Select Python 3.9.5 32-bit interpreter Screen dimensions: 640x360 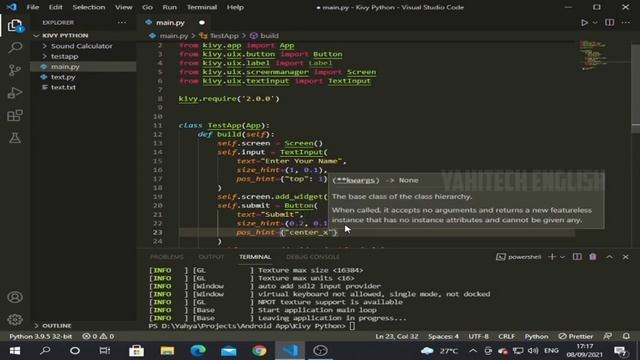(x=40, y=336)
